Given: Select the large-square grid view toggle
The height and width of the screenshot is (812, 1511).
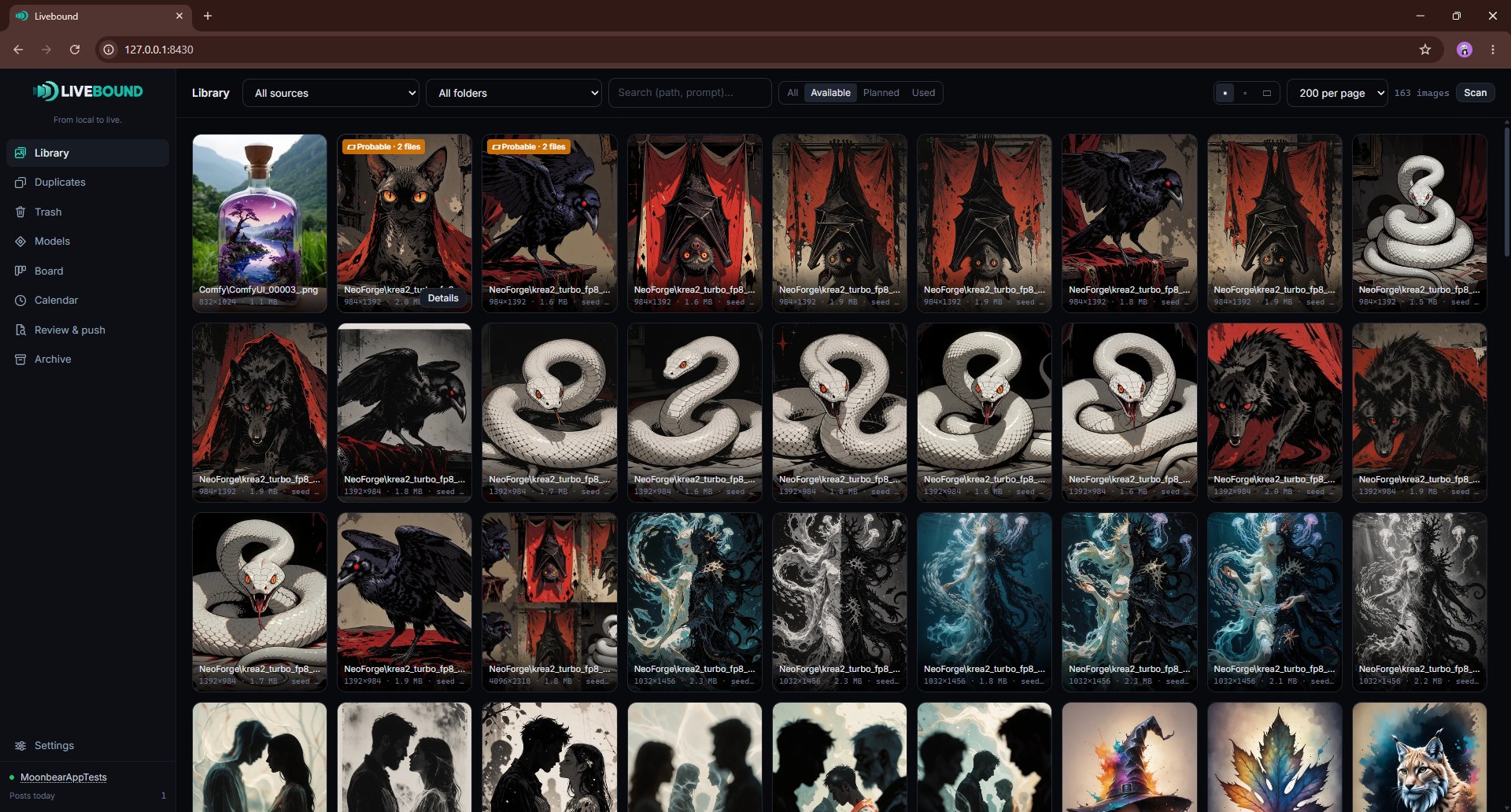Looking at the screenshot, I should 1225,93.
